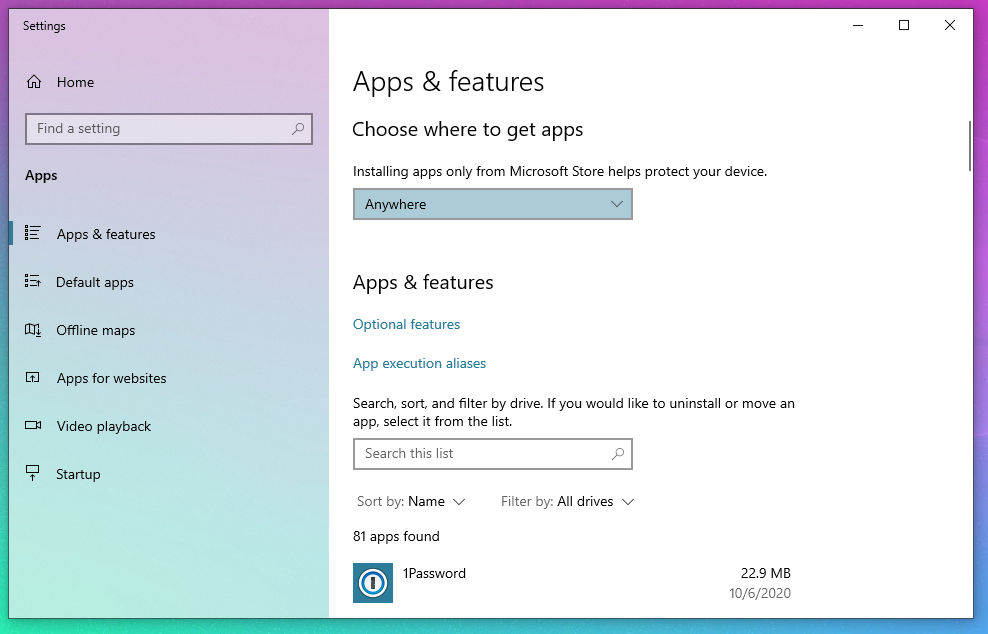988x634 pixels.
Task: Click the Find a setting magnifier icon
Action: [x=298, y=129]
